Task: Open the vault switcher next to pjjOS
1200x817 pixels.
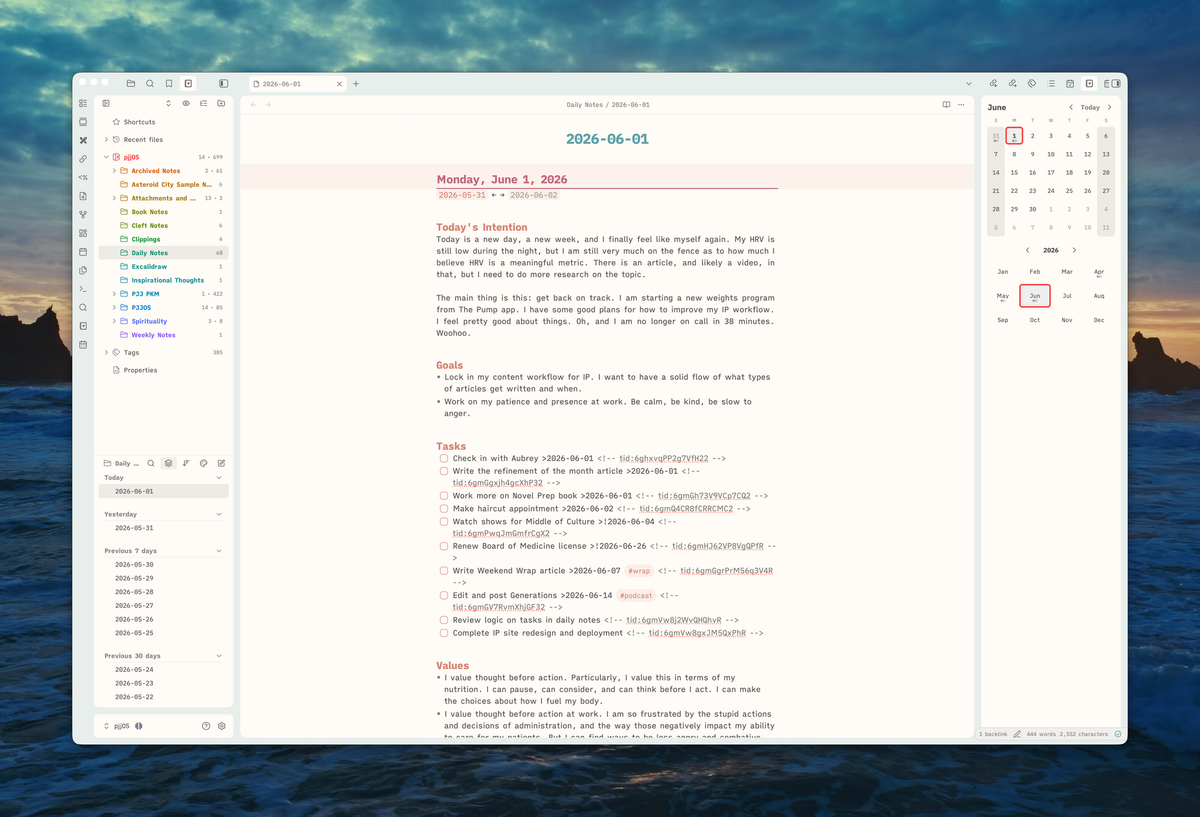Action: point(107,726)
